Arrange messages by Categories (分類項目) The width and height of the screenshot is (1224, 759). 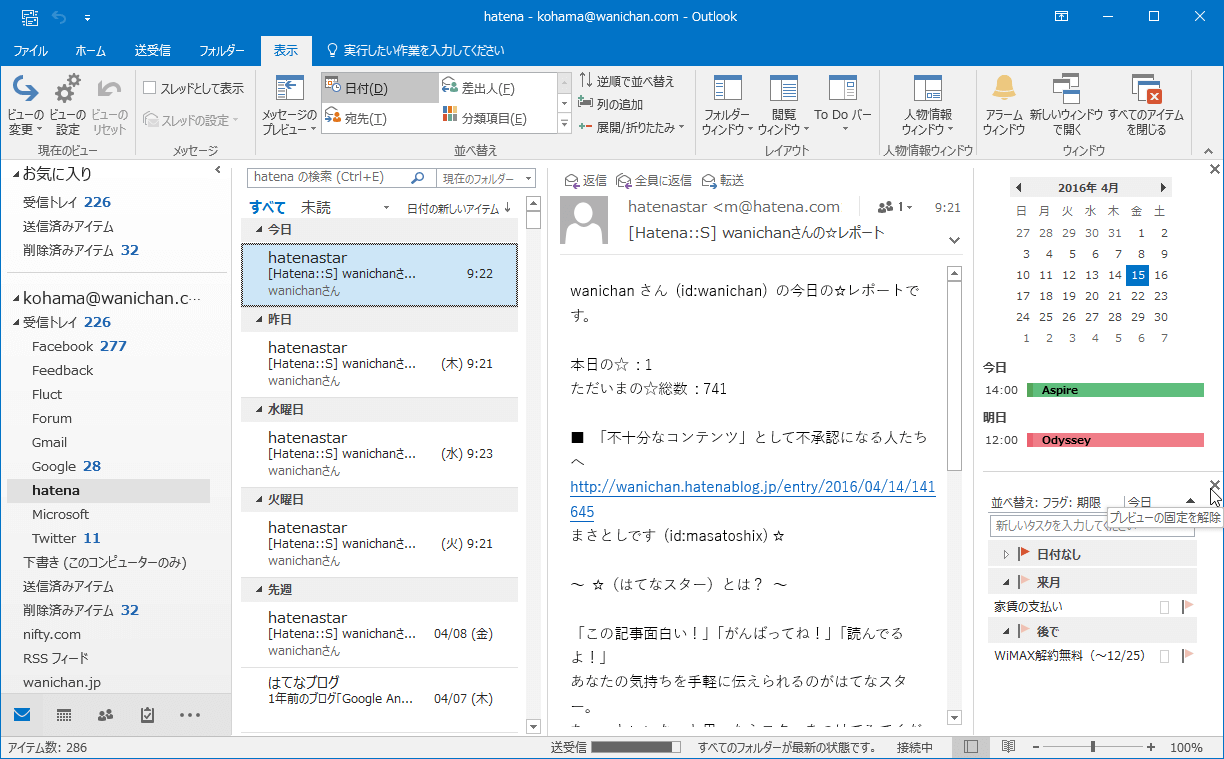[x=497, y=118]
